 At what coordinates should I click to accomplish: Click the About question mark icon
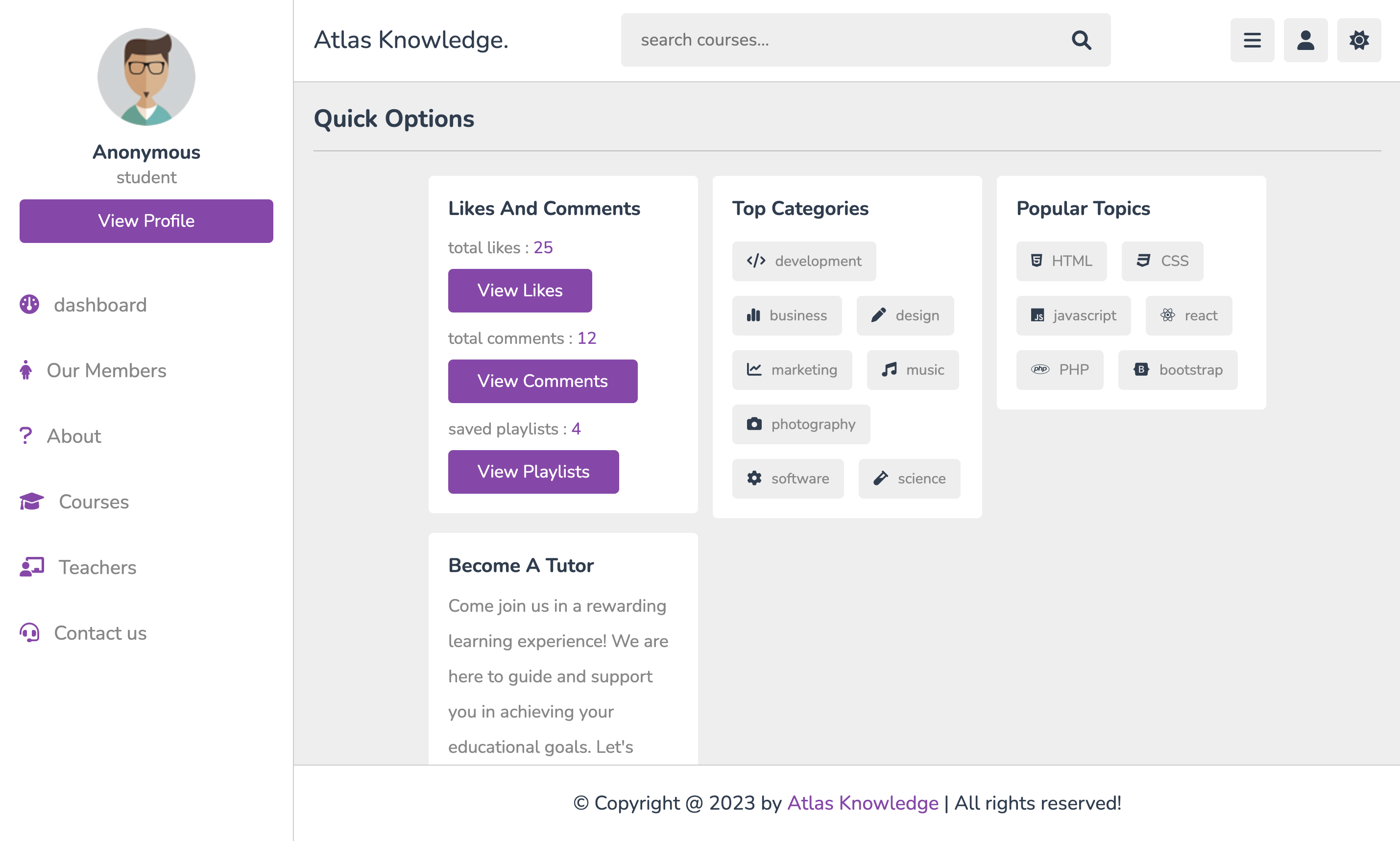[25, 436]
